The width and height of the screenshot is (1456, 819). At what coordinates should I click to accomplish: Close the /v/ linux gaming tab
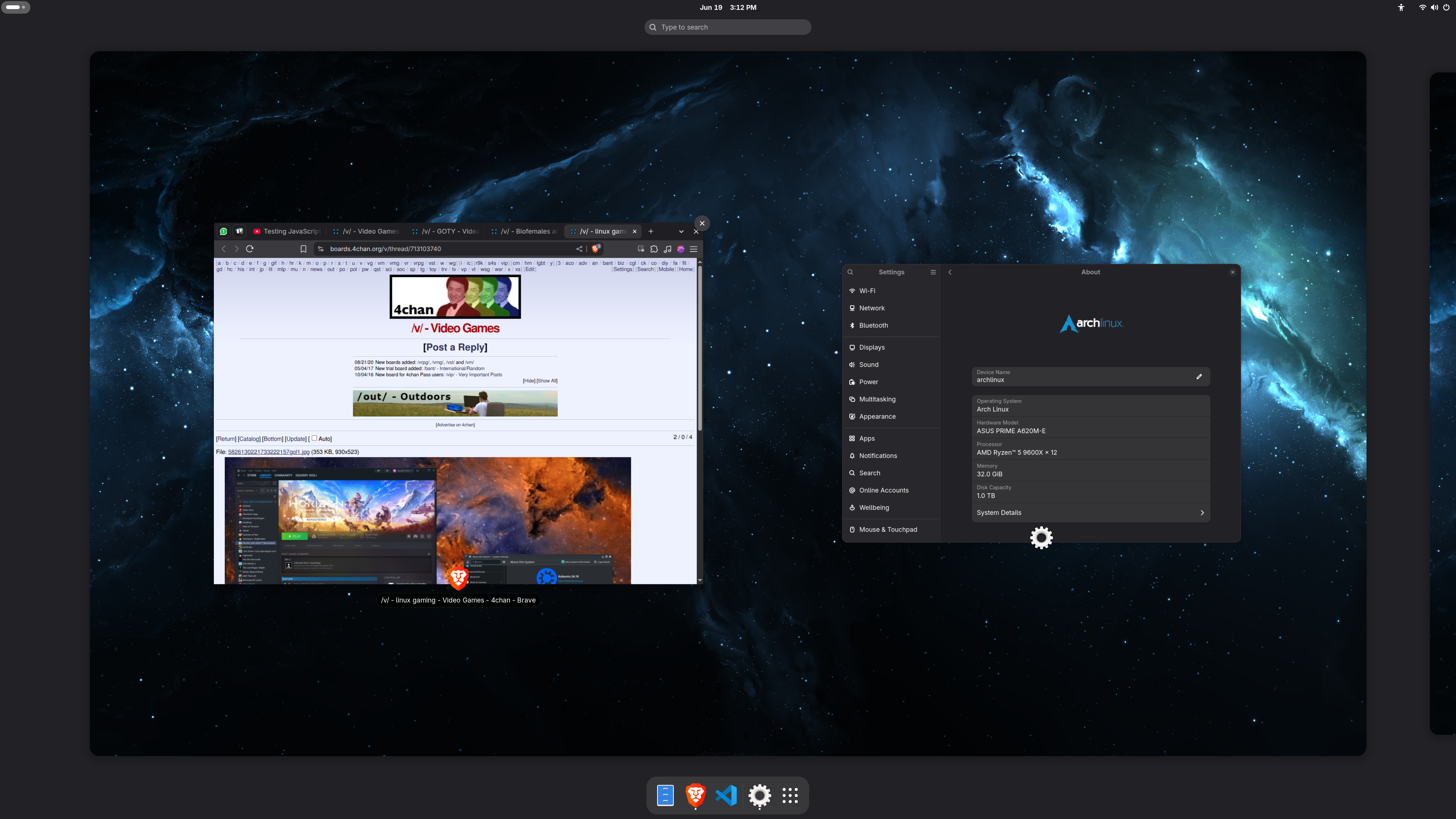coord(635,231)
